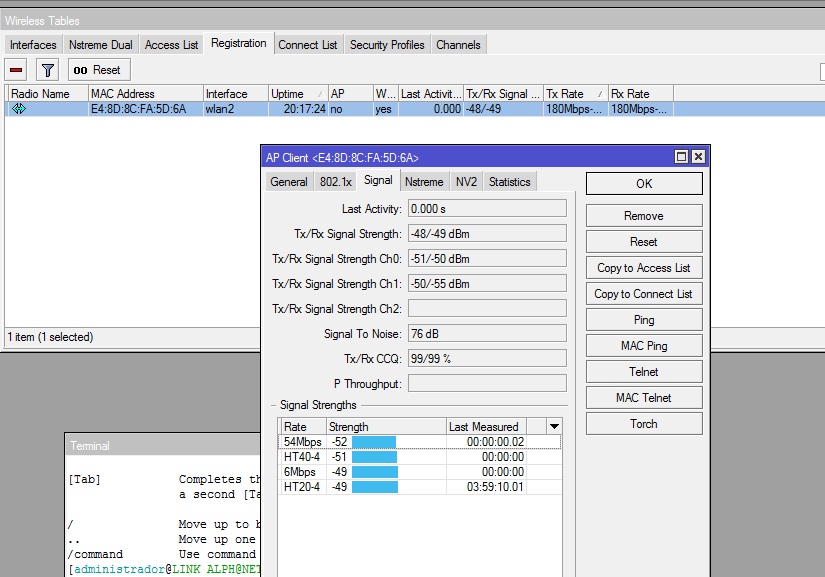This screenshot has width=825, height=577.
Task: Switch to the Access List tab
Action: [x=171, y=45]
